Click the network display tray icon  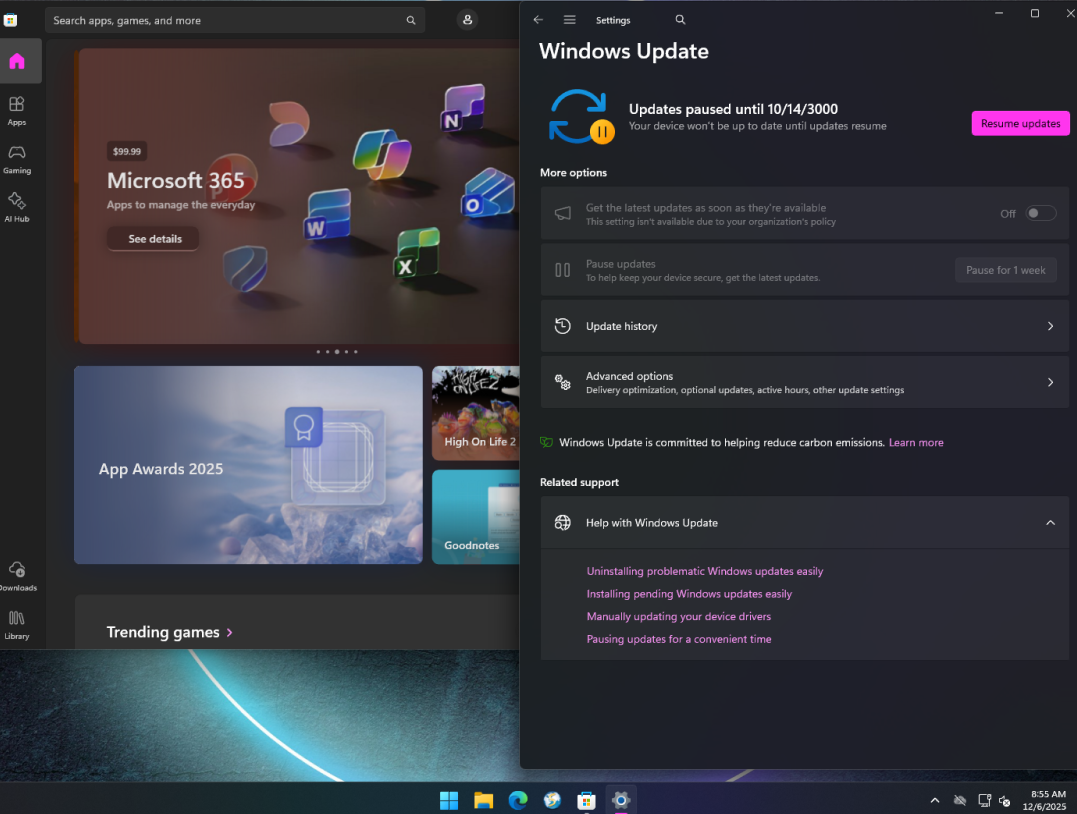(984, 800)
